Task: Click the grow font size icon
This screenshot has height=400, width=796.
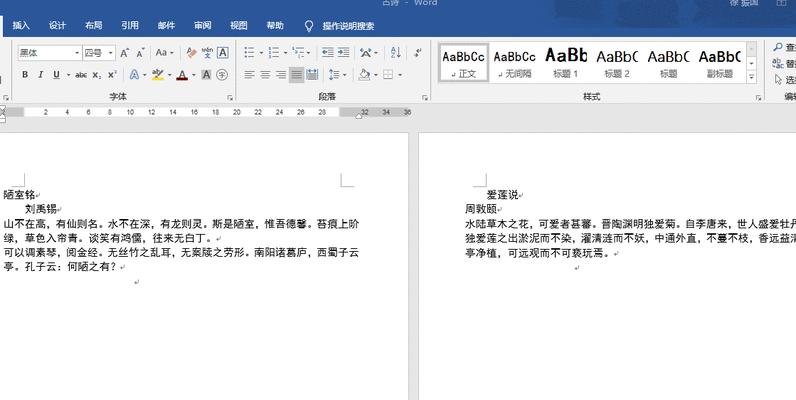Action: [125, 53]
